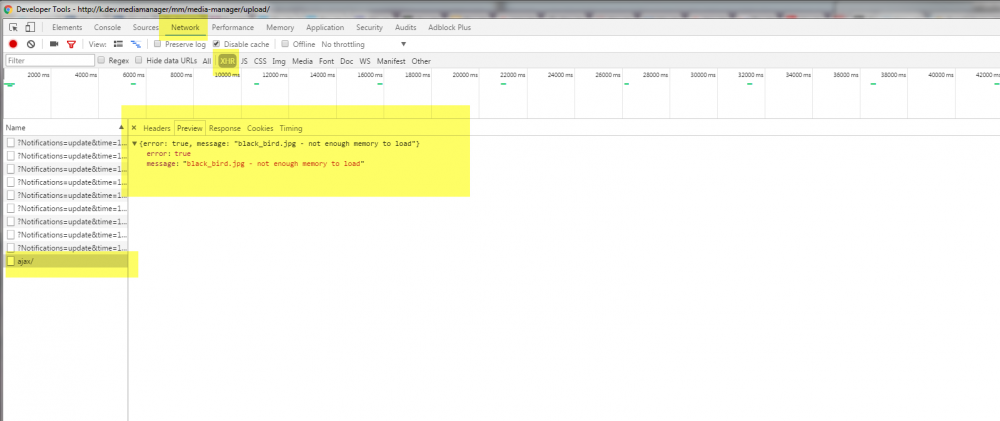Click the Chrome icon in title bar
1000x421 pixels.
pos(8,10)
